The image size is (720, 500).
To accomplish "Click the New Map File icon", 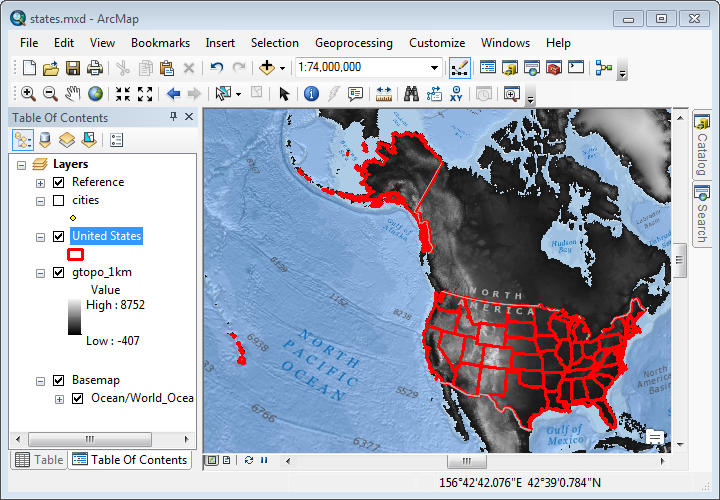I will click(x=29, y=68).
